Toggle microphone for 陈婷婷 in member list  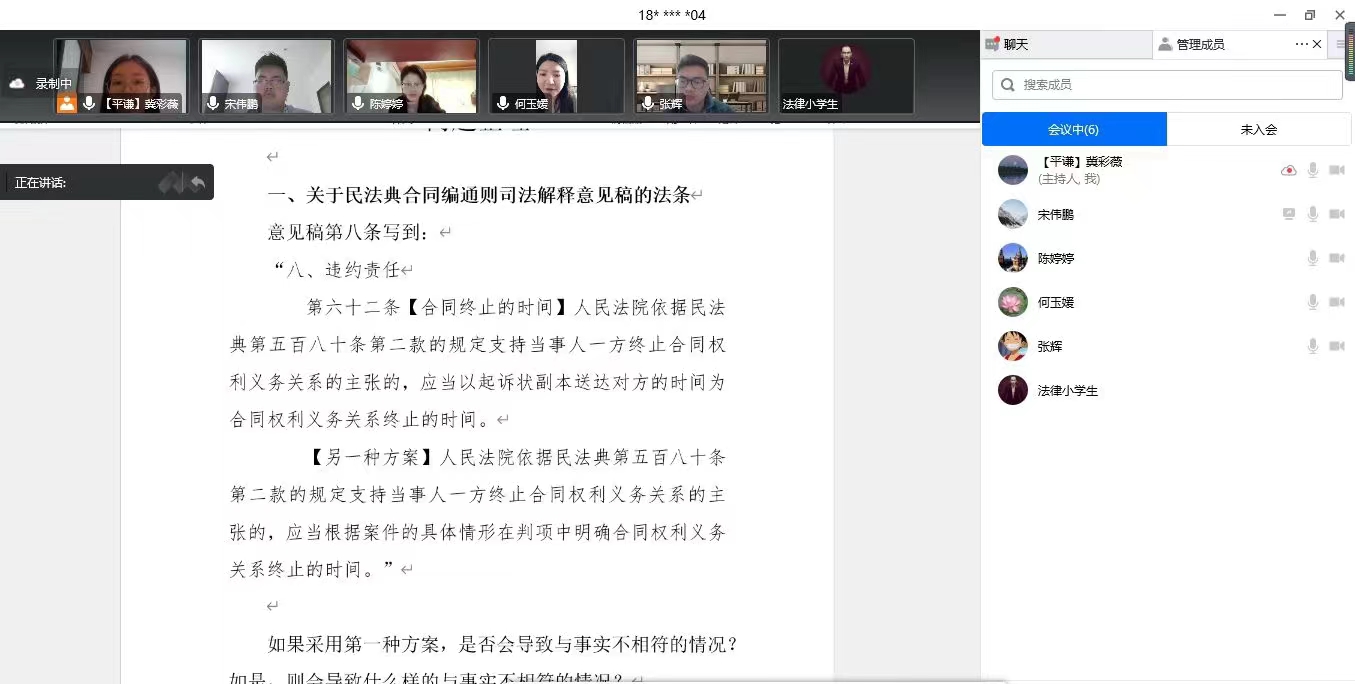(x=1313, y=258)
